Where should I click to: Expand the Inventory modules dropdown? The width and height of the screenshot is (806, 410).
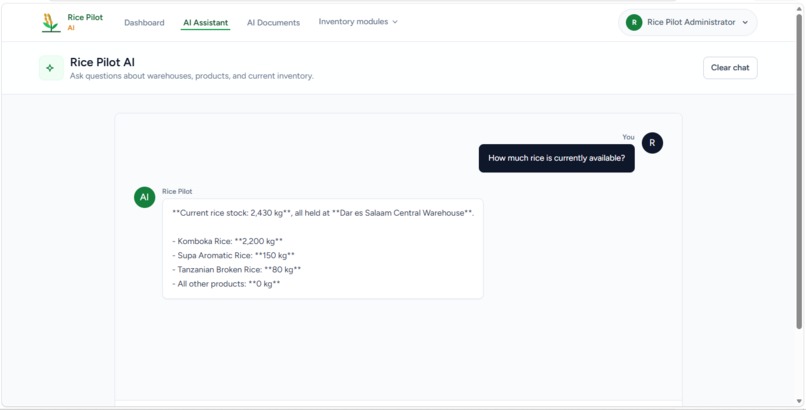click(x=358, y=22)
